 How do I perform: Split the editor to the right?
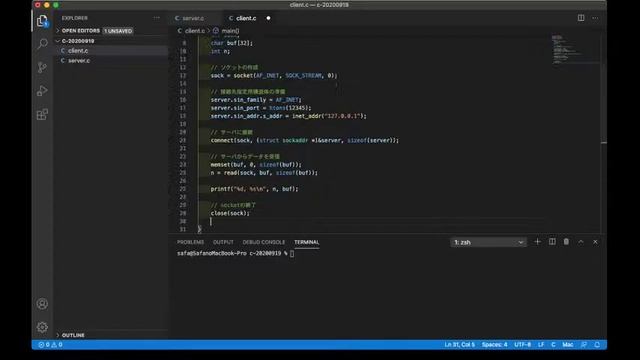581,18
